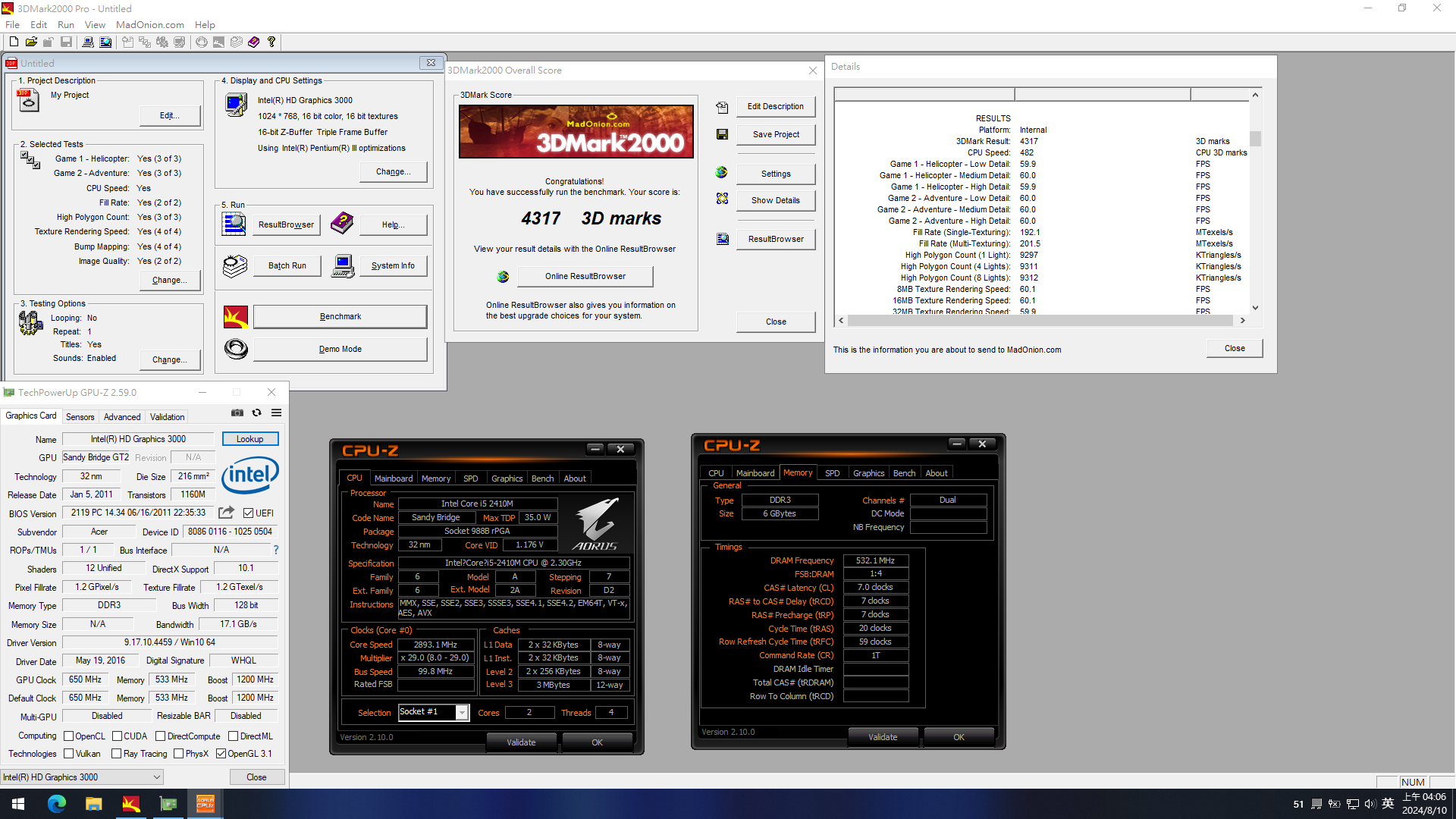Viewport: 1456px width, 819px height.
Task: Toggle the OpenCL checkbox
Action: point(69,736)
